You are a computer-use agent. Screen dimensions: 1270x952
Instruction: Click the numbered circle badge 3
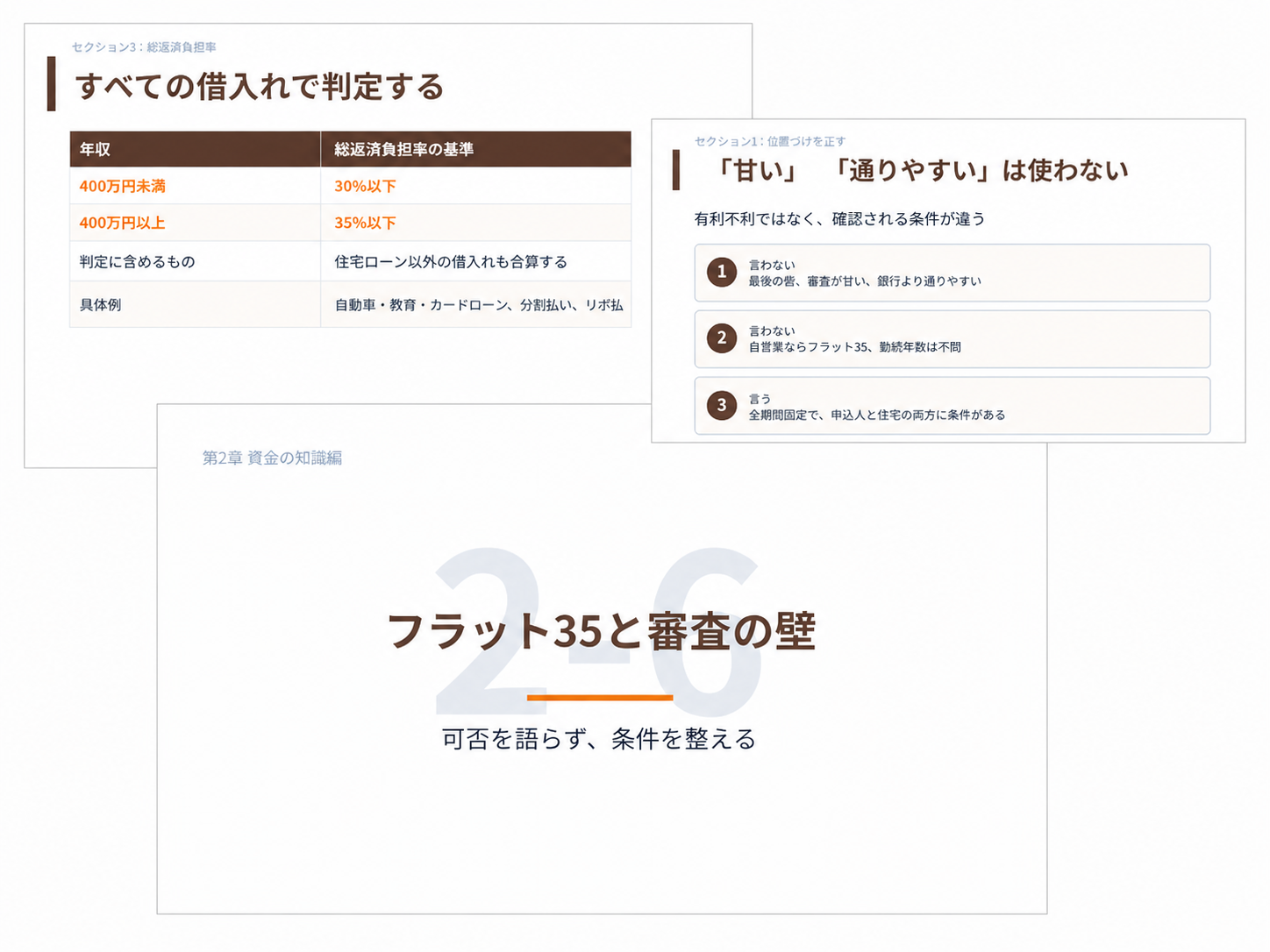(x=722, y=405)
